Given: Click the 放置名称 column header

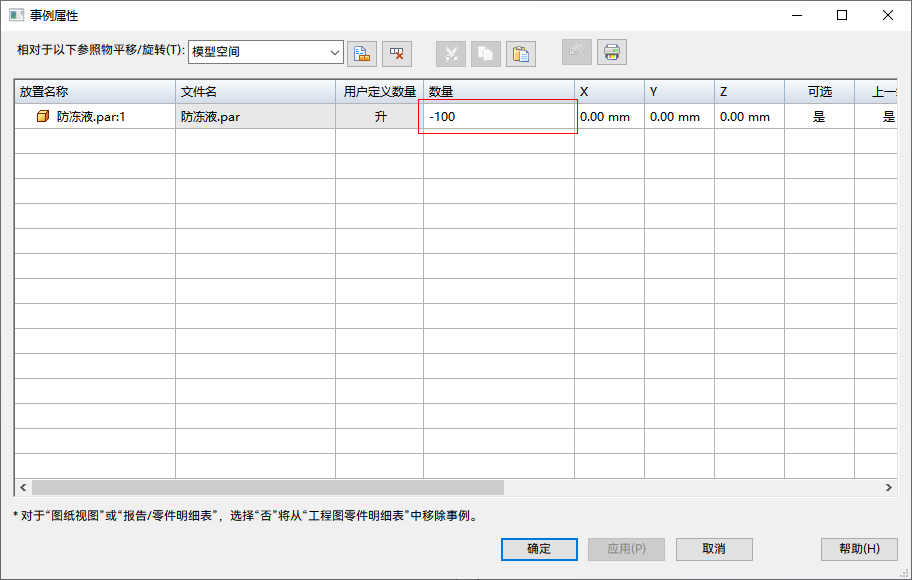Looking at the screenshot, I should coord(95,91).
